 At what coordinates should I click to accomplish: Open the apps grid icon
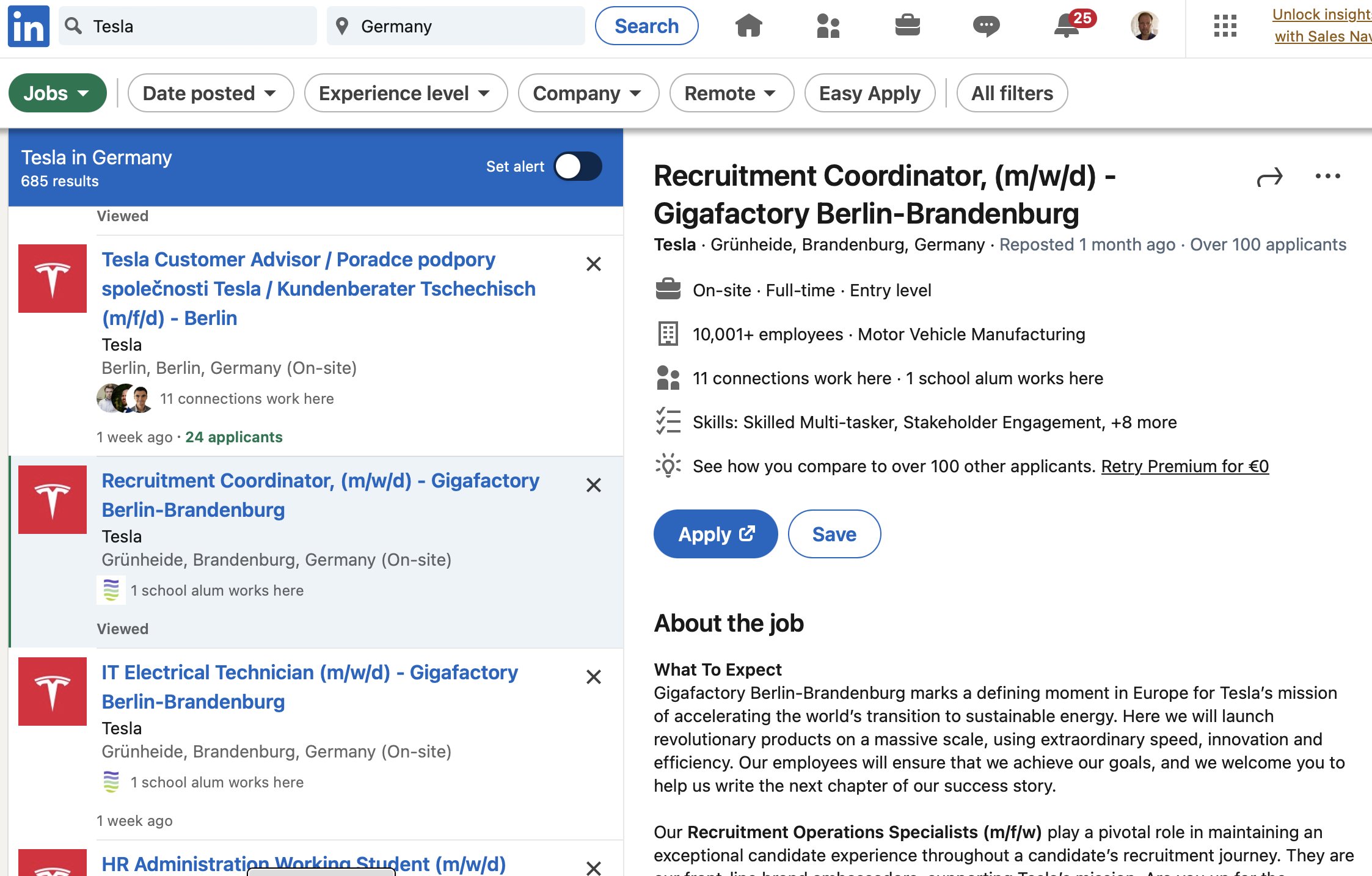tap(1225, 26)
